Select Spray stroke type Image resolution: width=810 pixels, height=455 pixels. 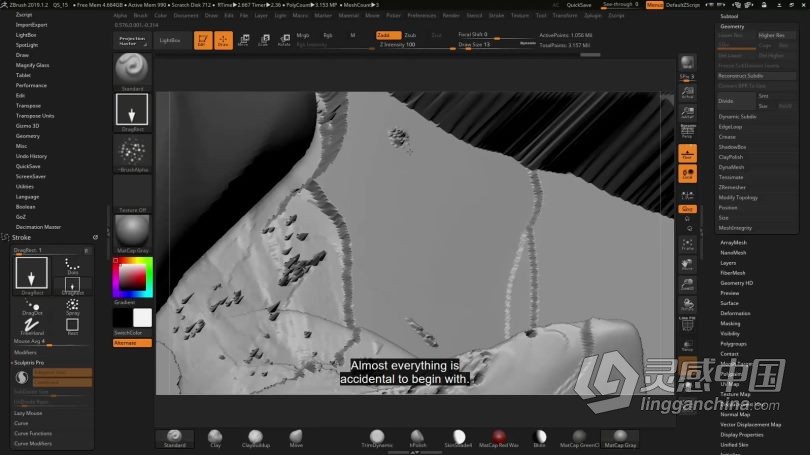coord(72,307)
